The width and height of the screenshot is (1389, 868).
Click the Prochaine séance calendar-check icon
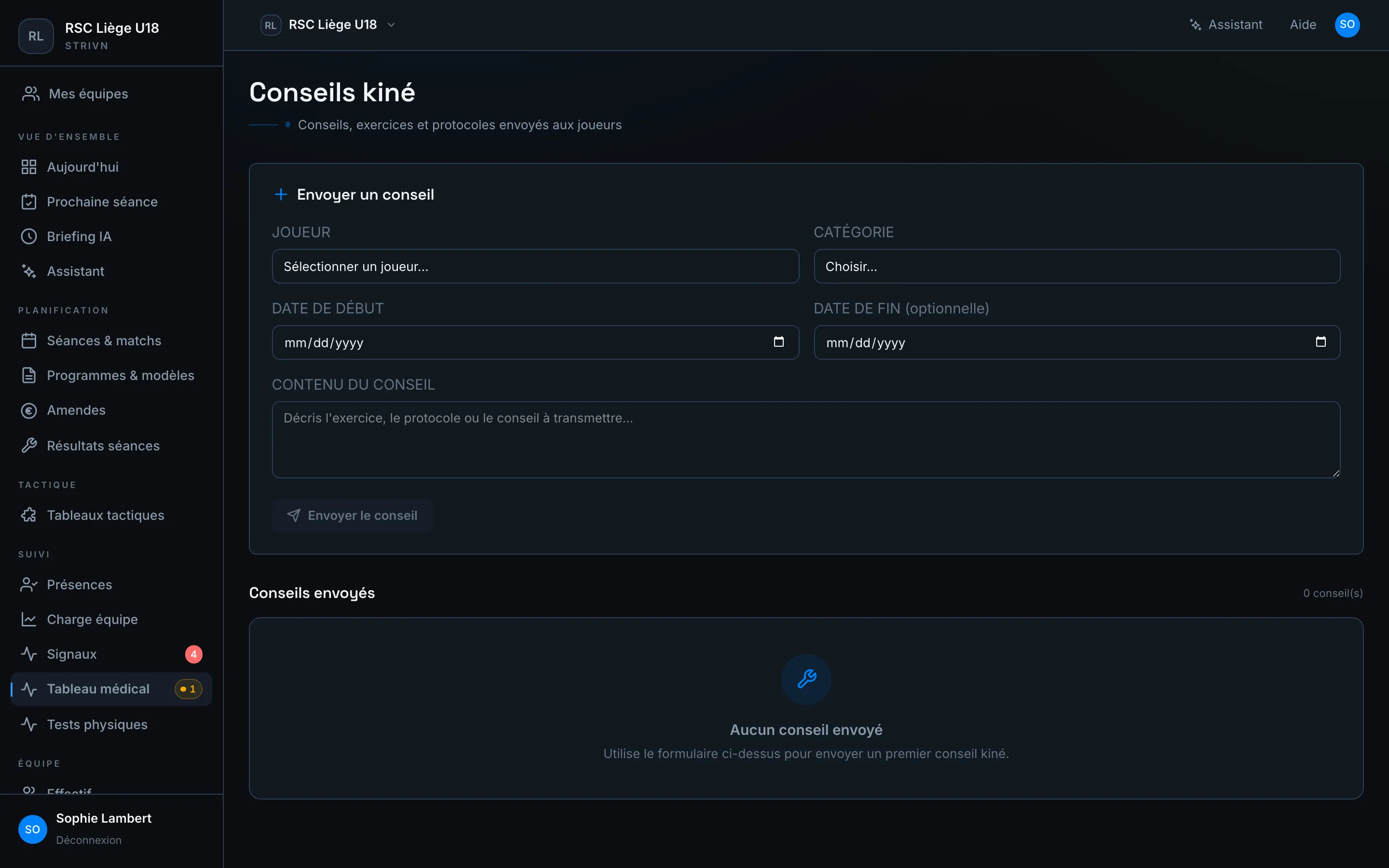[29, 202]
